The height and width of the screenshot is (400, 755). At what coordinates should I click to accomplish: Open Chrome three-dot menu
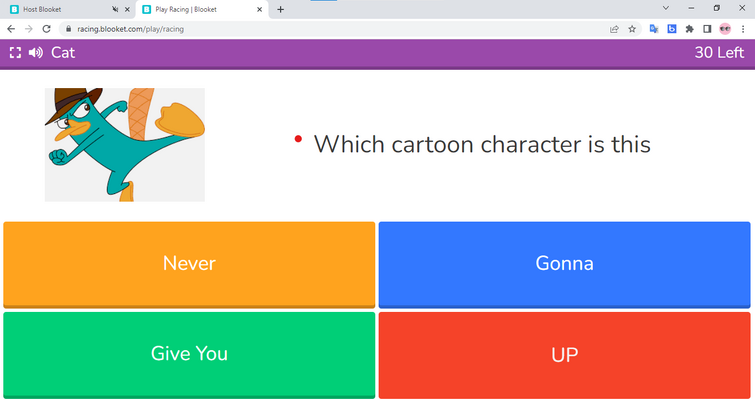click(743, 29)
